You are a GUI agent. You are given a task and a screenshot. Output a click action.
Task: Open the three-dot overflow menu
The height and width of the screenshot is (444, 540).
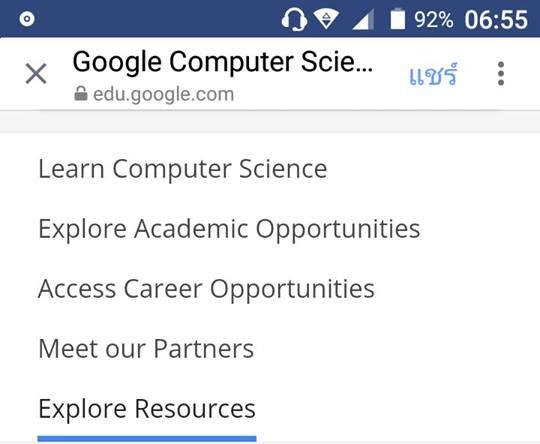tap(501, 73)
